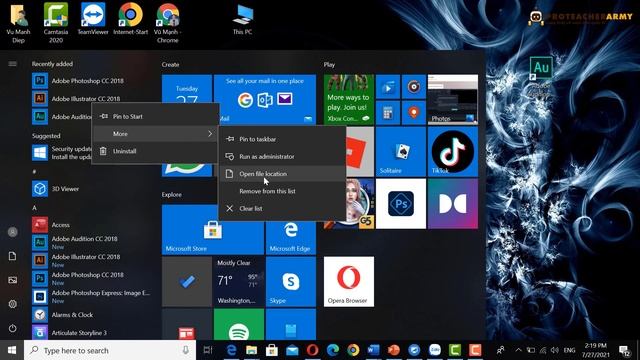This screenshot has width=640, height=360.
Task: Open Settings gear in Start sidebar
Action: tap(13, 304)
